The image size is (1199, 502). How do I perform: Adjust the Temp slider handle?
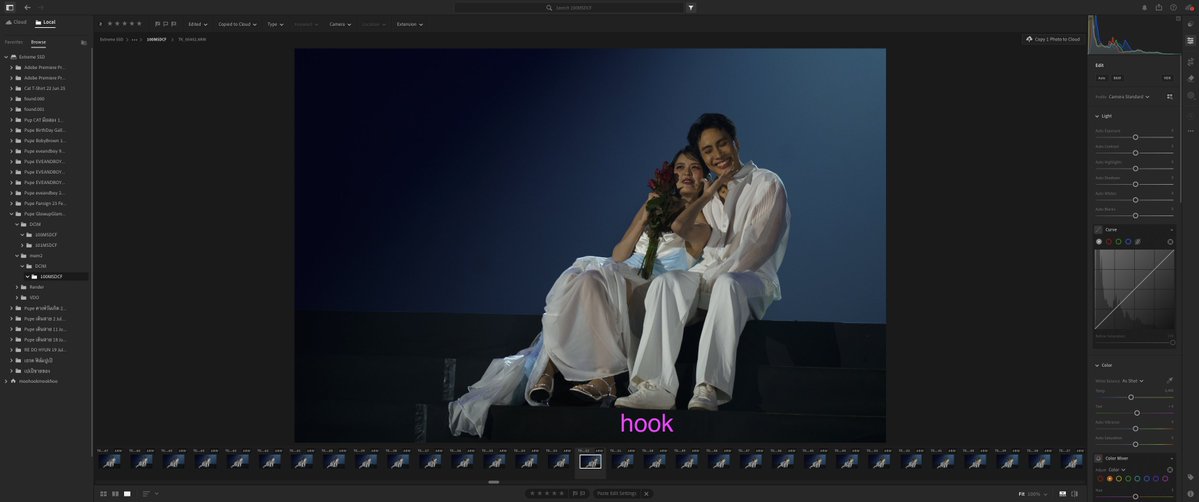[1131, 397]
